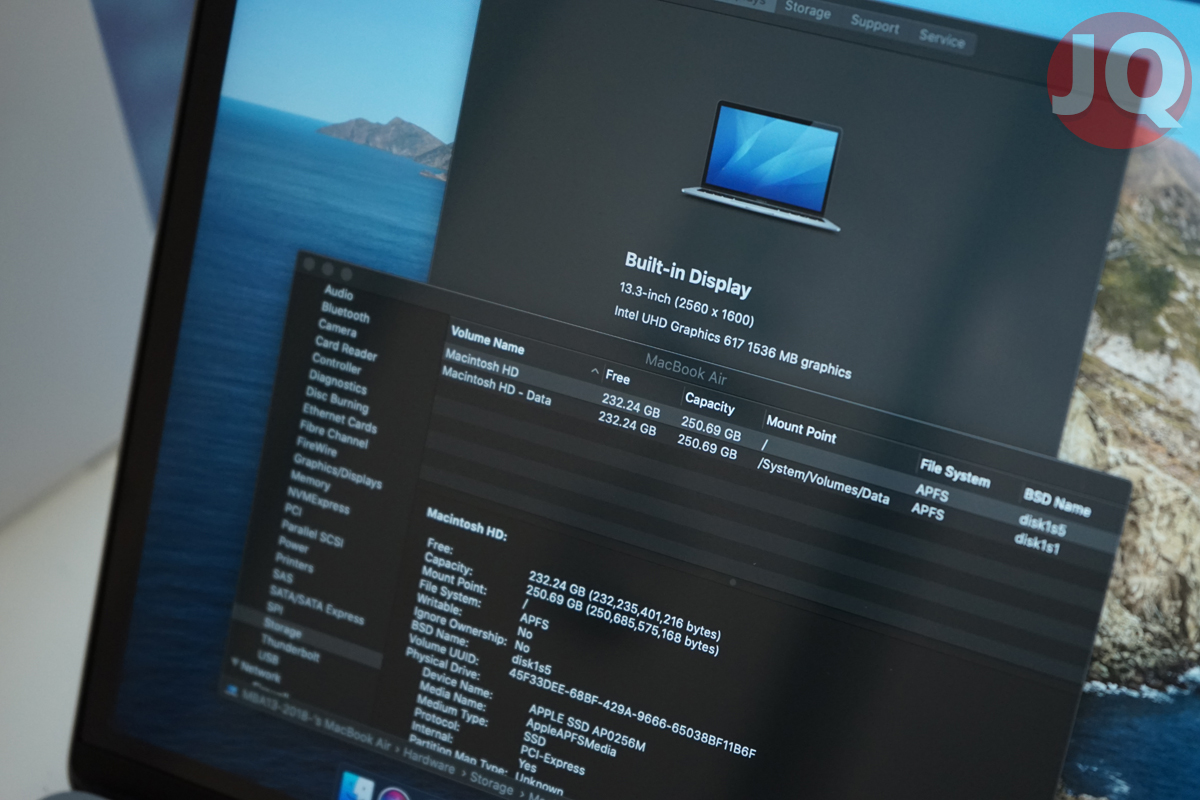Click the disk1s1 BSD name cell
The height and width of the screenshot is (800, 1200).
pyautogui.click(x=1037, y=542)
